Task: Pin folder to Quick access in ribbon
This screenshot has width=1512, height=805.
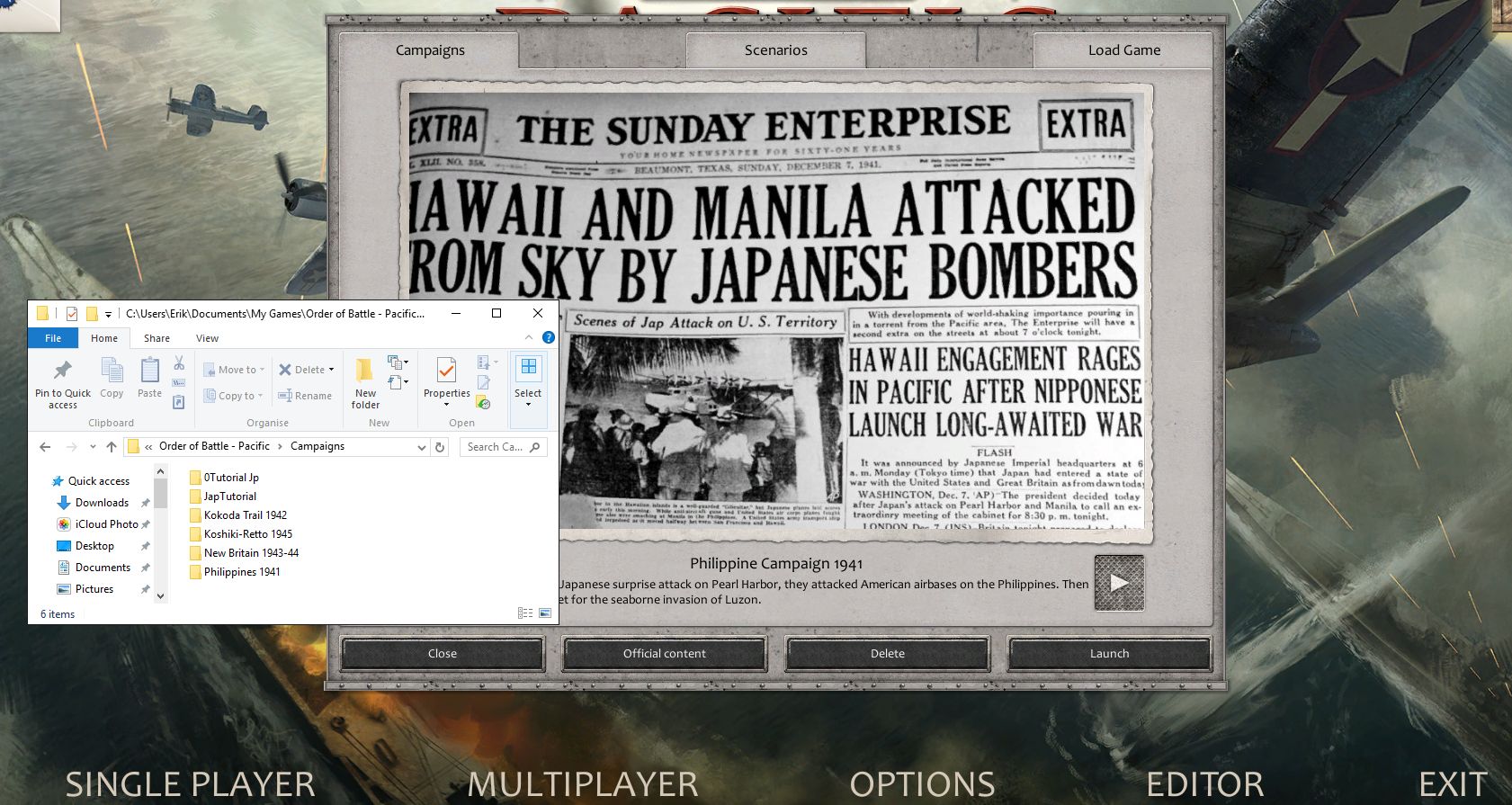Action: [x=63, y=383]
